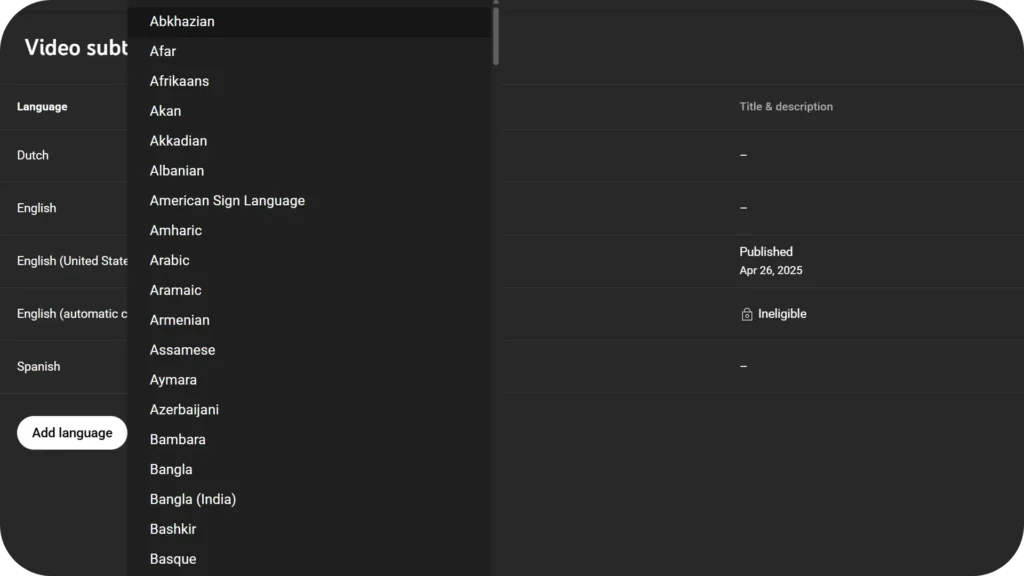
Task: Select Bambara as a subtitle language
Action: tap(177, 439)
